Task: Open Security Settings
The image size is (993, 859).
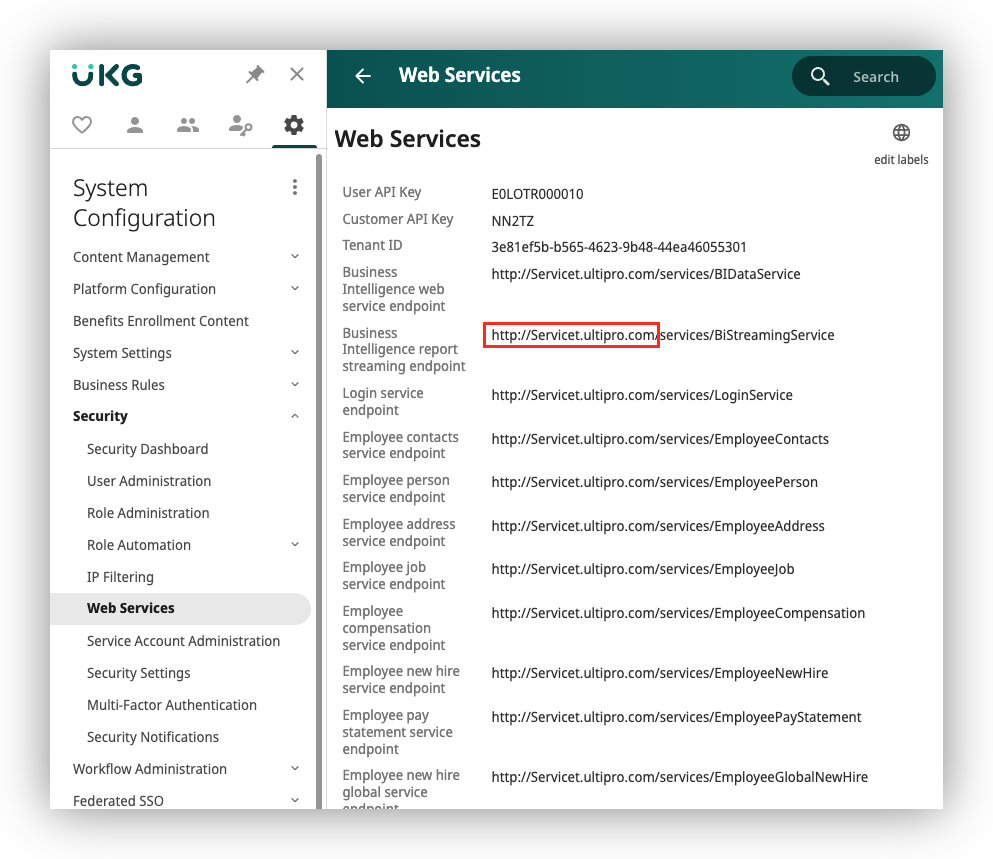Action: [139, 673]
